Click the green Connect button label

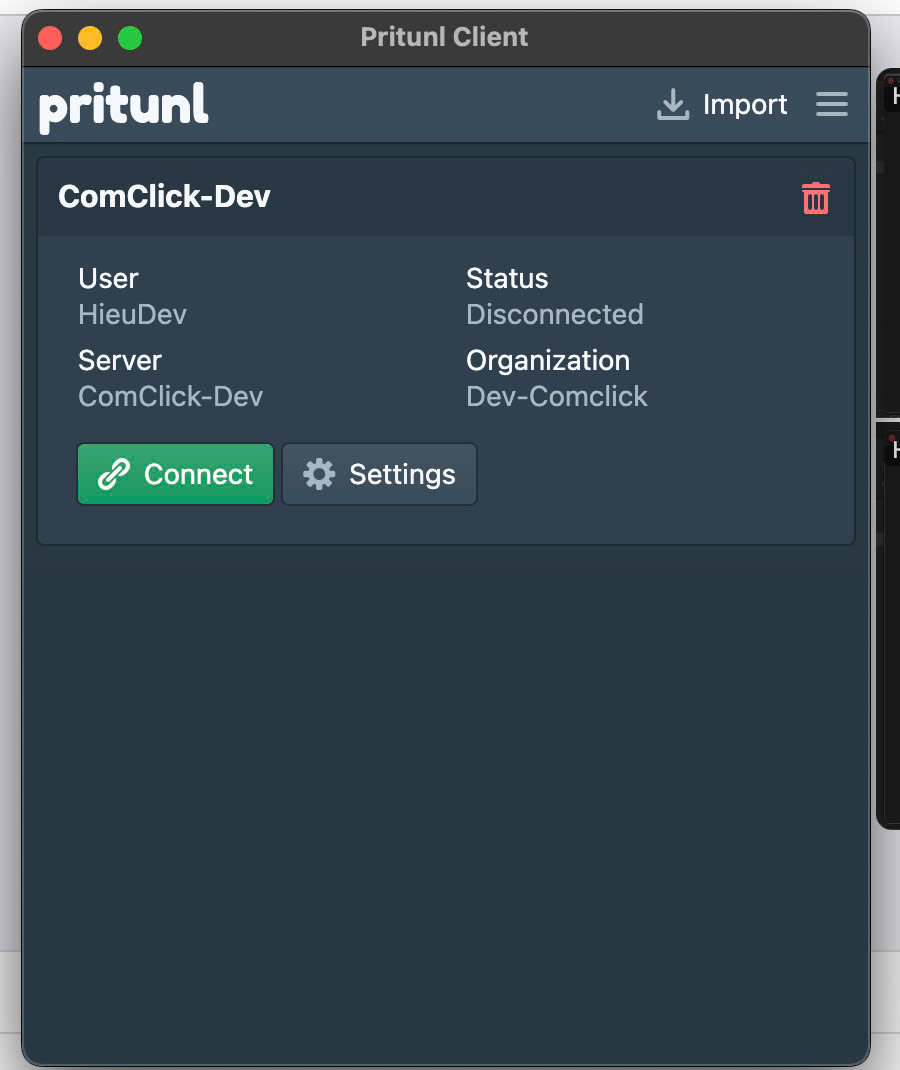click(199, 474)
